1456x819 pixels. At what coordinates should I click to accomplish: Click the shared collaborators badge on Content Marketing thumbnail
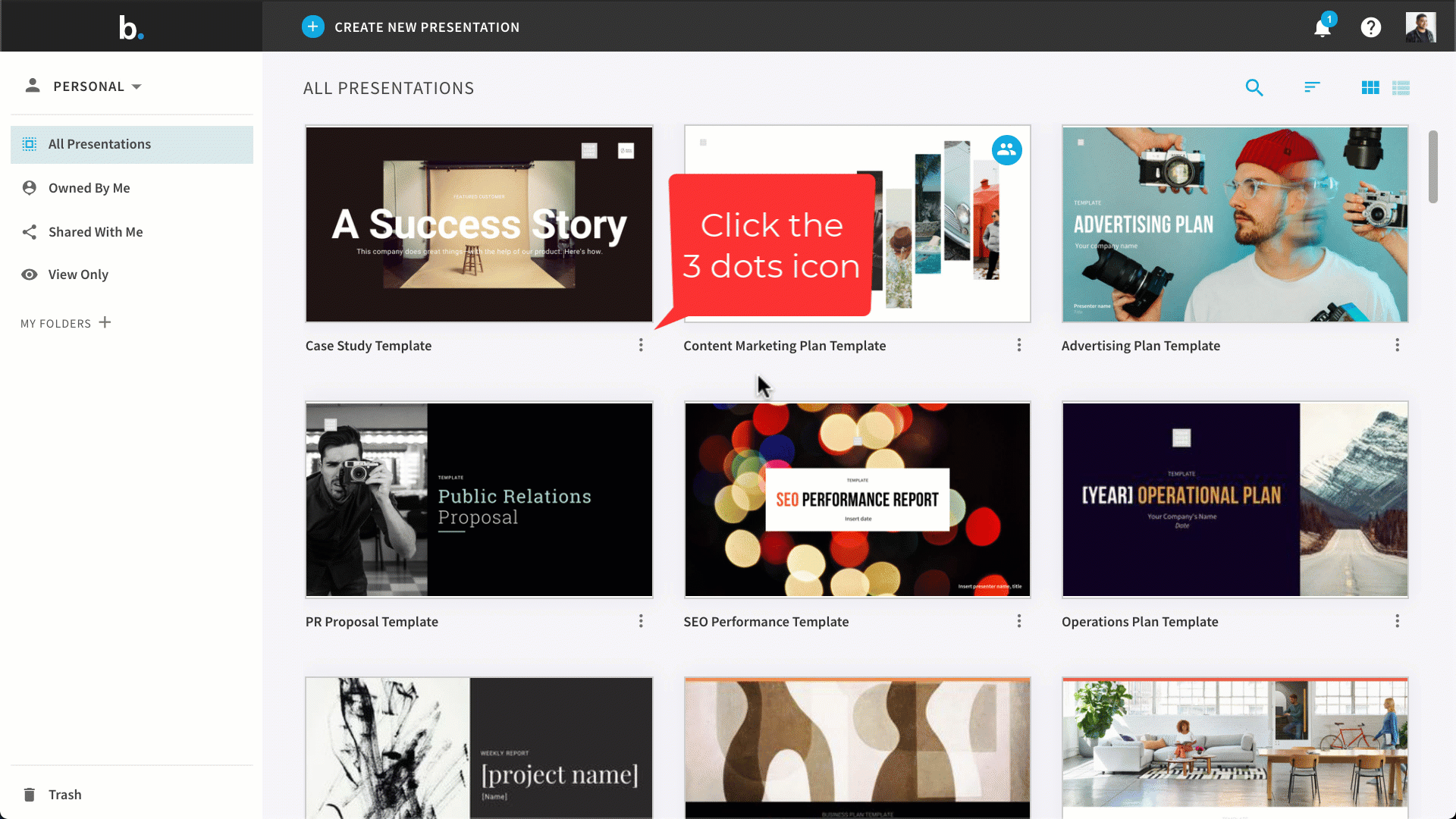[x=1006, y=150]
